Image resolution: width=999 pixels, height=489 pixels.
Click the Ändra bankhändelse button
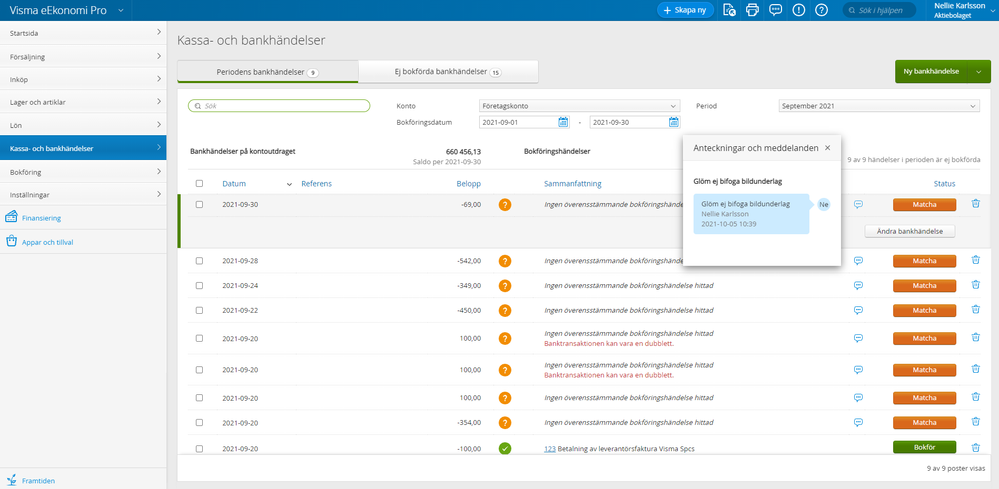coord(910,230)
